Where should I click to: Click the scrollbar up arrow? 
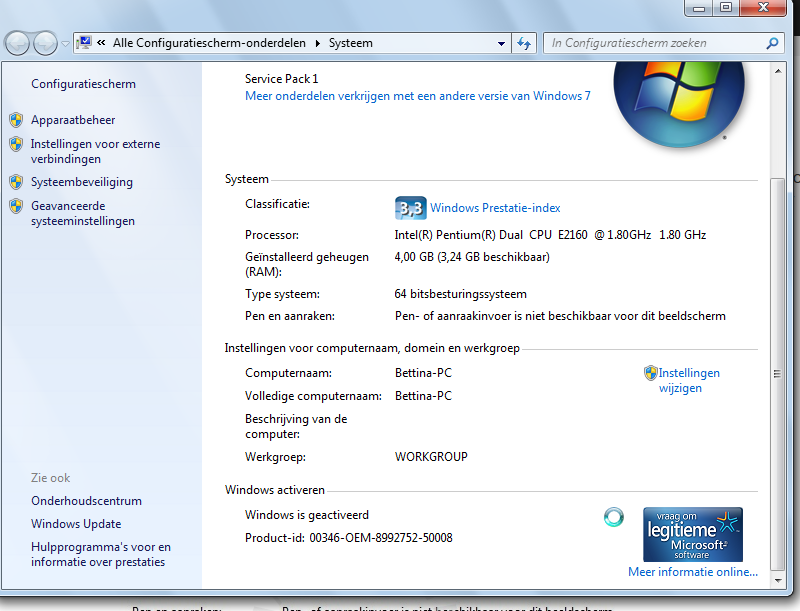[778, 71]
